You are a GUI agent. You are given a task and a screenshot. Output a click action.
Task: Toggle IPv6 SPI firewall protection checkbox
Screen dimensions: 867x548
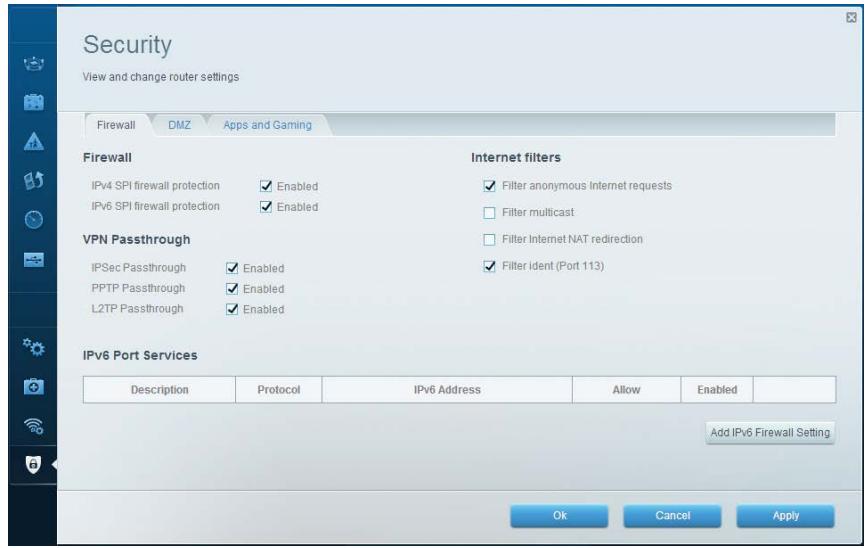click(x=266, y=206)
